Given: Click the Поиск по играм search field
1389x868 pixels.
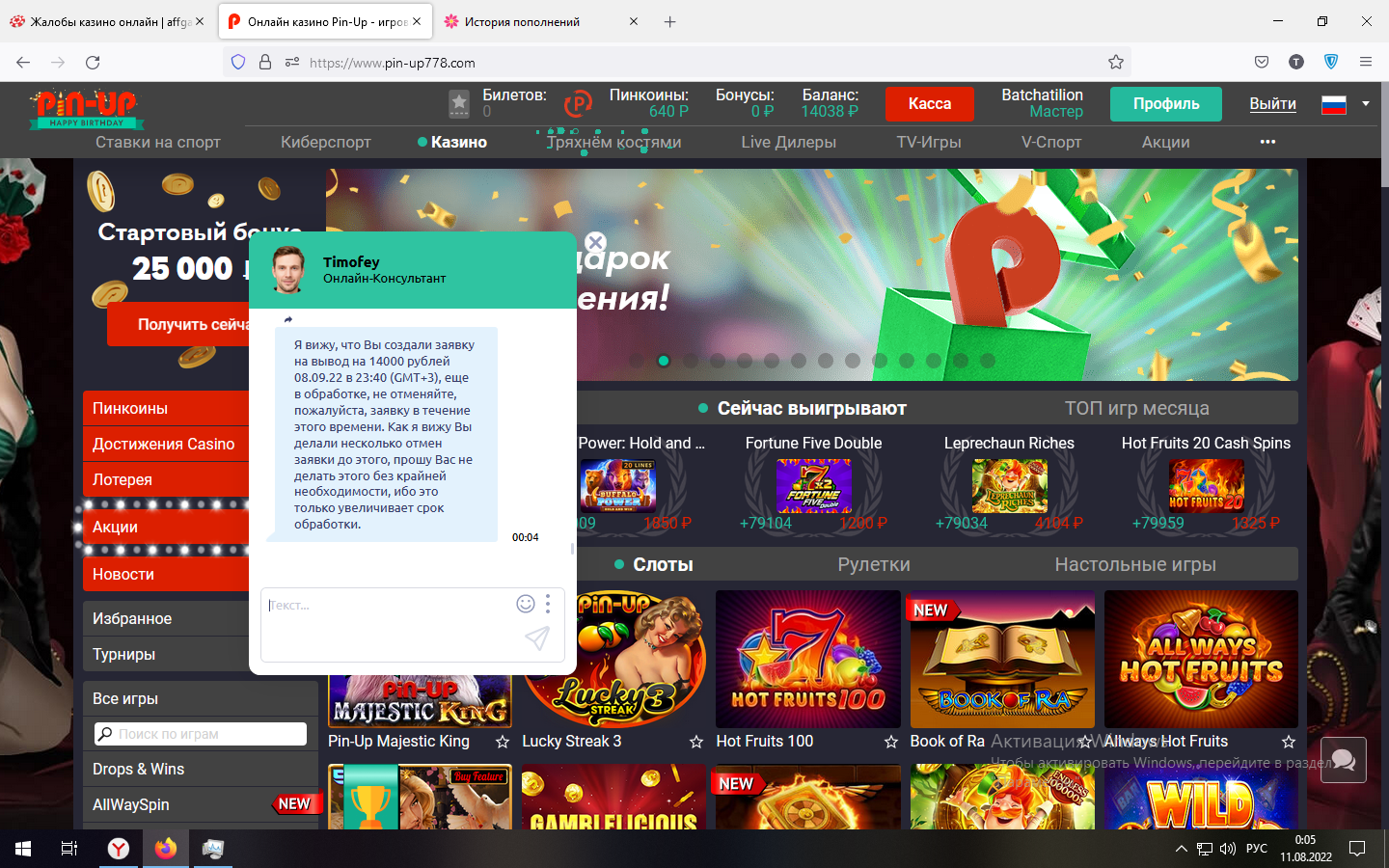Looking at the screenshot, I should click(201, 734).
